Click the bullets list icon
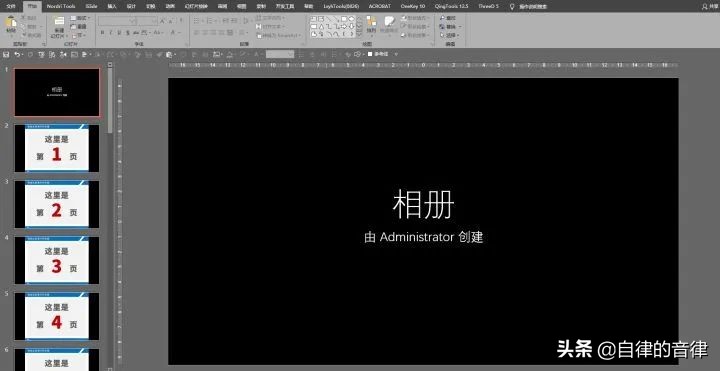 tap(197, 21)
